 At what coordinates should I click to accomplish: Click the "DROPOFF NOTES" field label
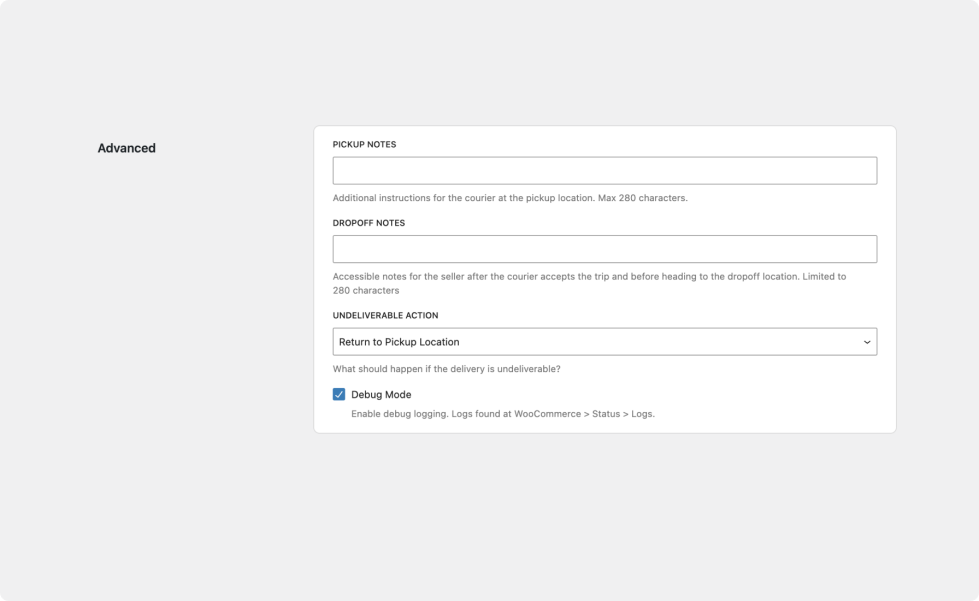tap(369, 223)
